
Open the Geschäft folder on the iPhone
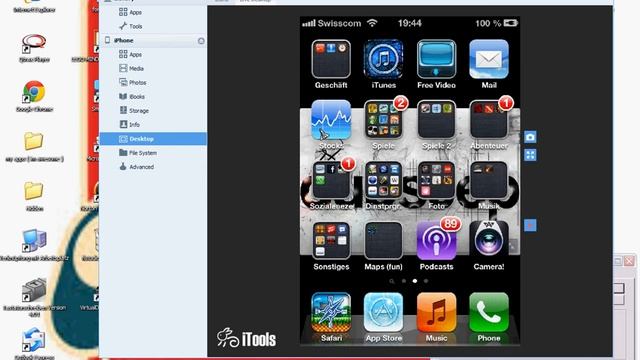[331, 59]
